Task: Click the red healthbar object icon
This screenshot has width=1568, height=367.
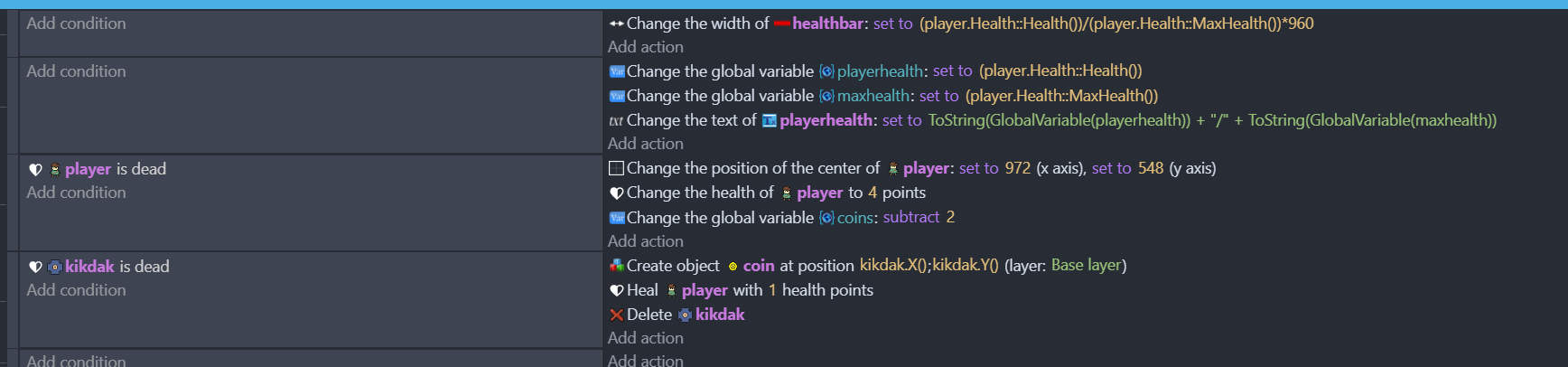Action: (x=782, y=24)
